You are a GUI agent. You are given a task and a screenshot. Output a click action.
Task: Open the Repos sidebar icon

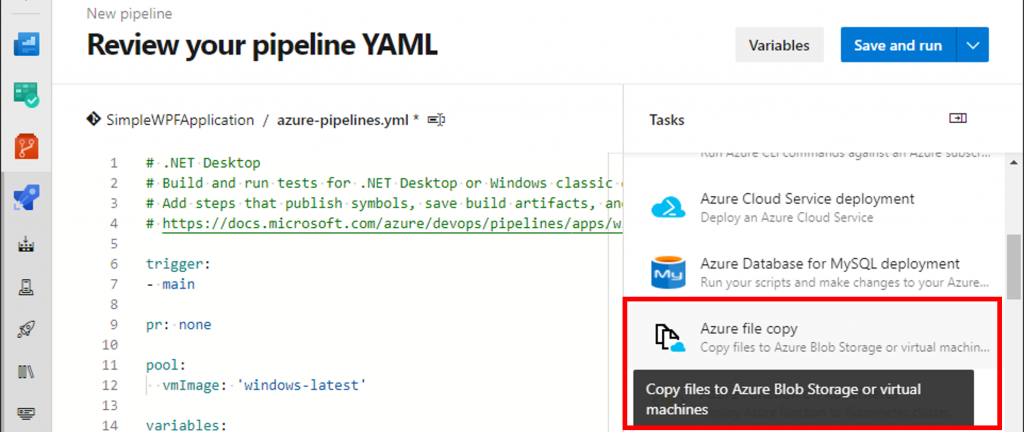click(27, 146)
